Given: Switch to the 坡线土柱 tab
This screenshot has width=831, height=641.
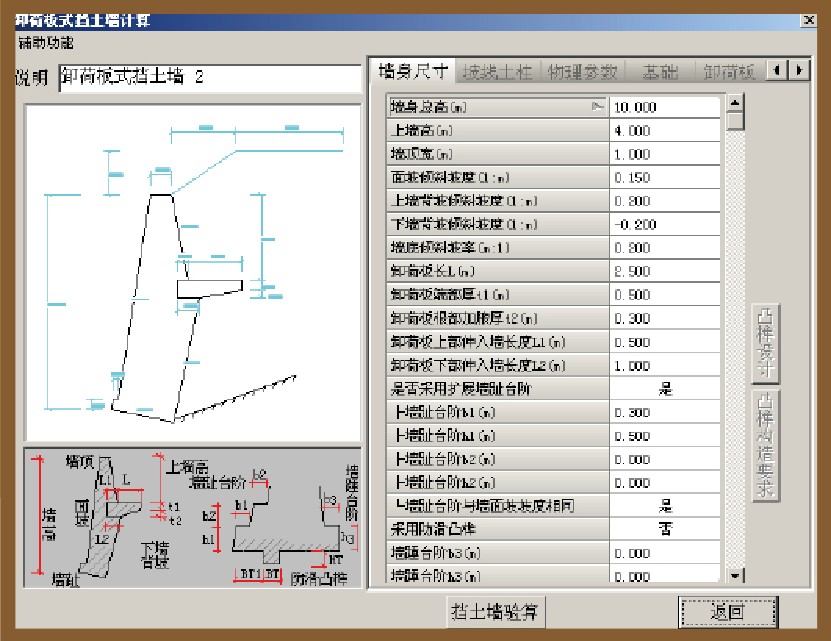Looking at the screenshot, I should point(497,72).
